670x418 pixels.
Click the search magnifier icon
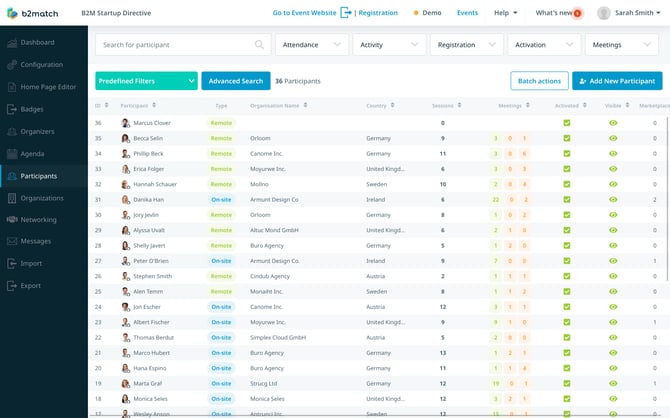click(x=259, y=45)
